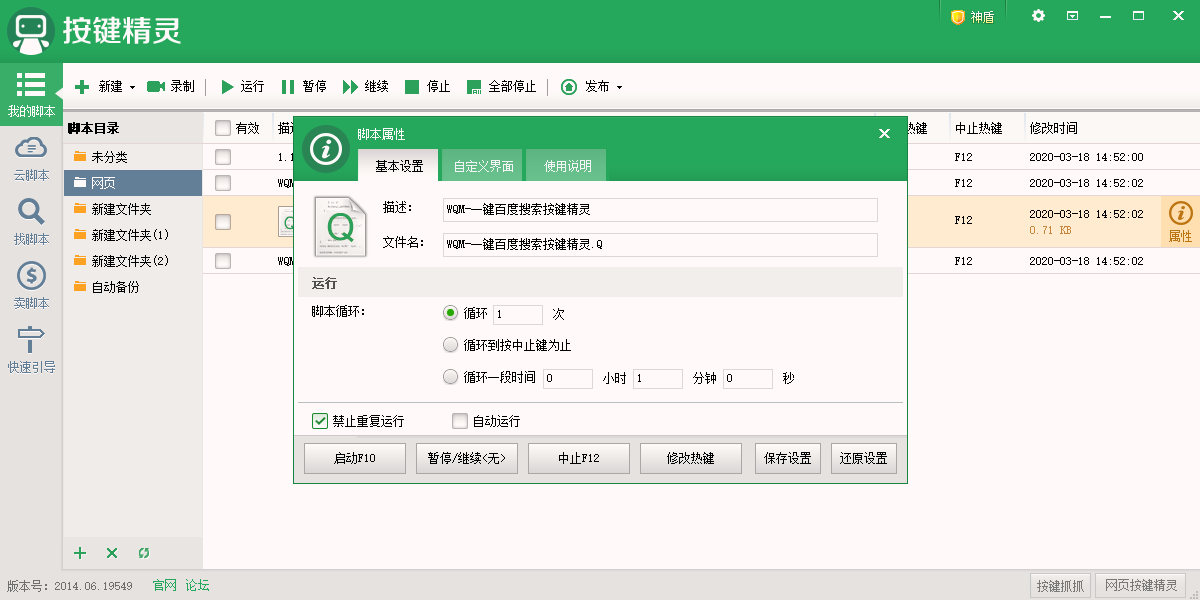The height and width of the screenshot is (600, 1200).
Task: Stop the script with 停止
Action: (x=428, y=87)
